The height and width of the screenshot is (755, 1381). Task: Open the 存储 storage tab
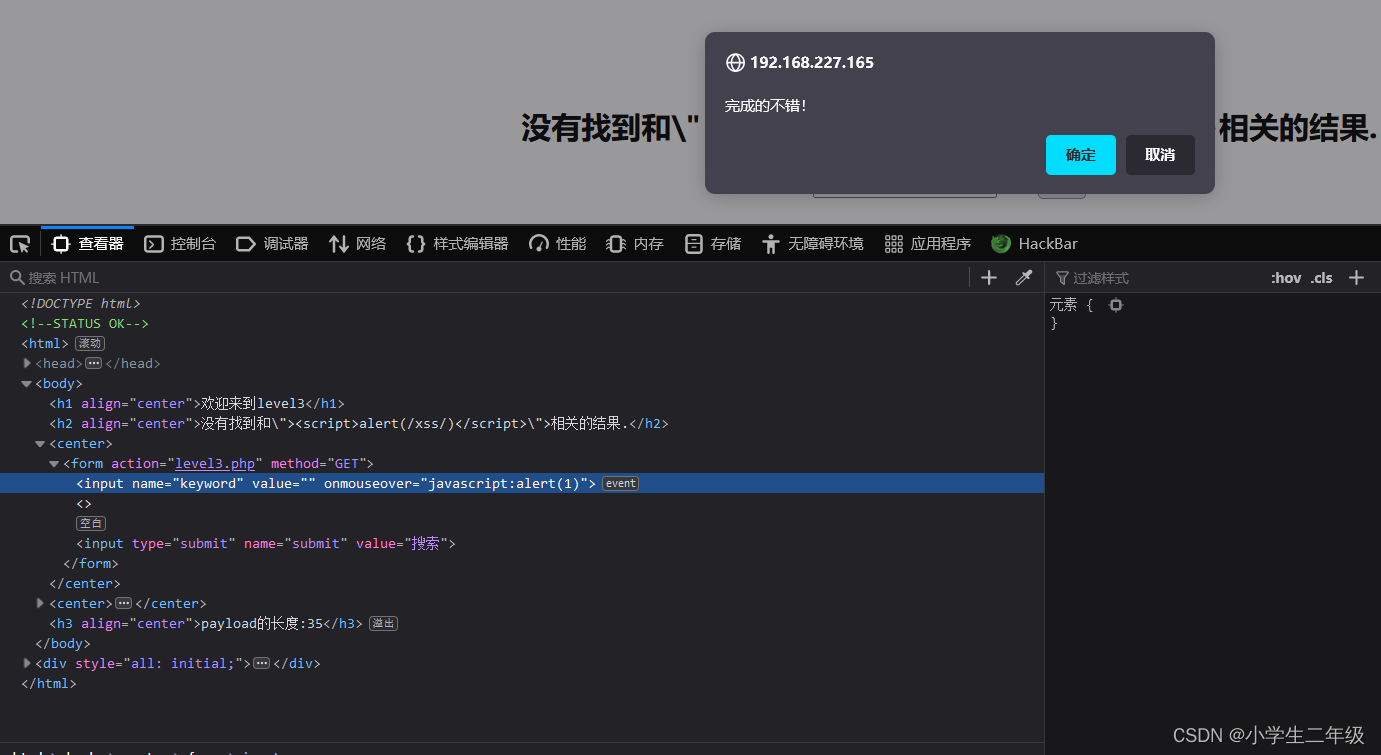coord(713,243)
